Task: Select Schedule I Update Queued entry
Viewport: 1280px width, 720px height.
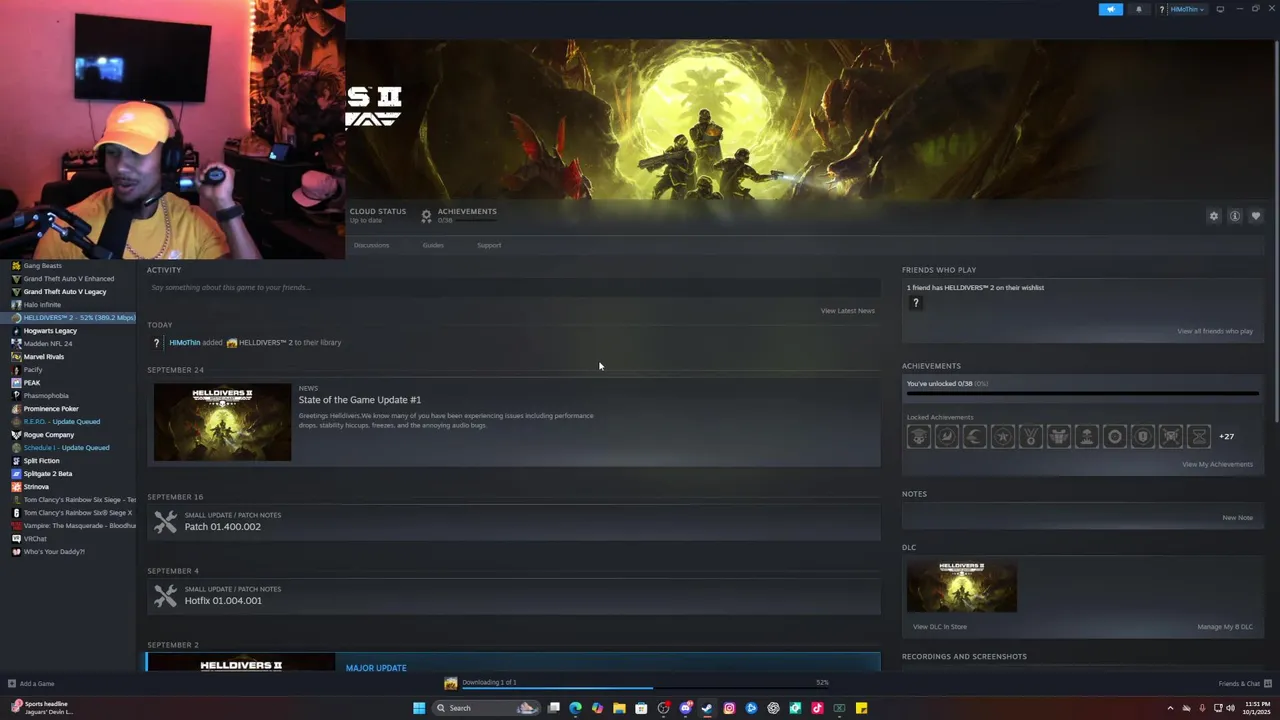Action: [x=68, y=448]
